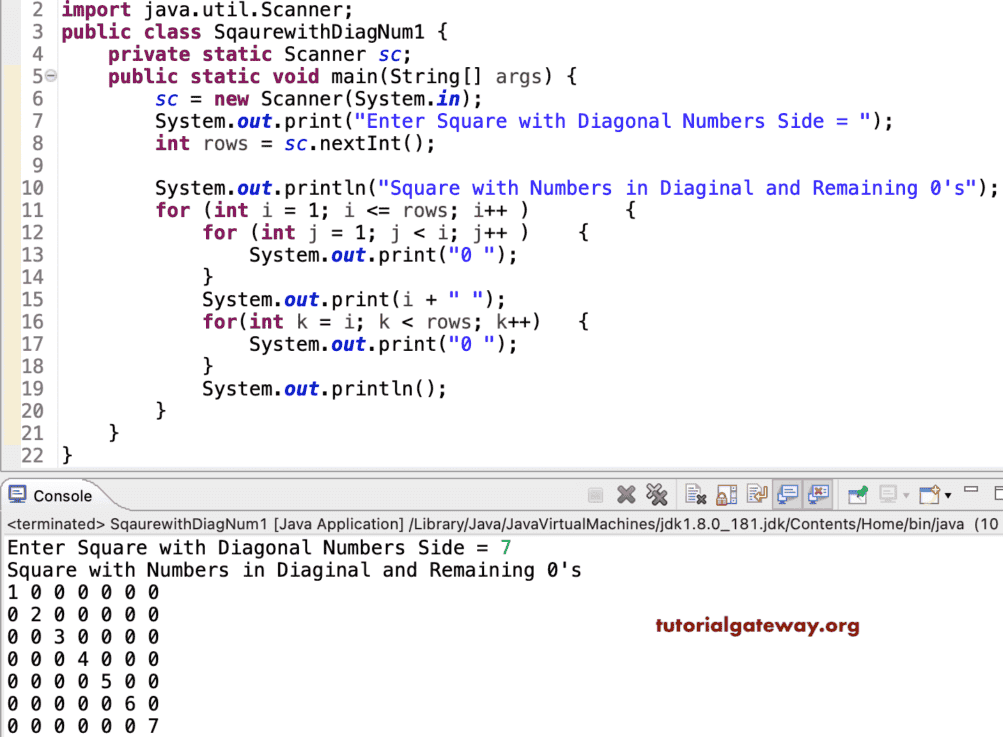Click the Word Wrap icon in Console toolbar

(x=758, y=494)
